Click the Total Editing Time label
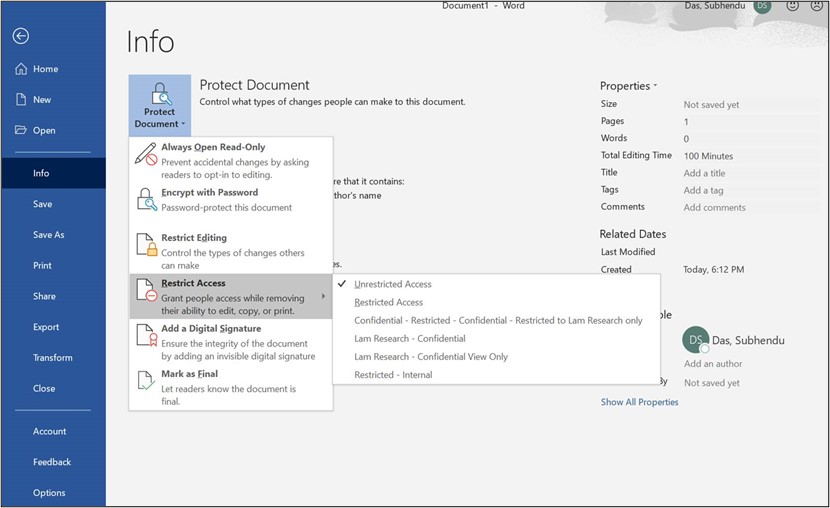The image size is (830, 508). point(636,155)
